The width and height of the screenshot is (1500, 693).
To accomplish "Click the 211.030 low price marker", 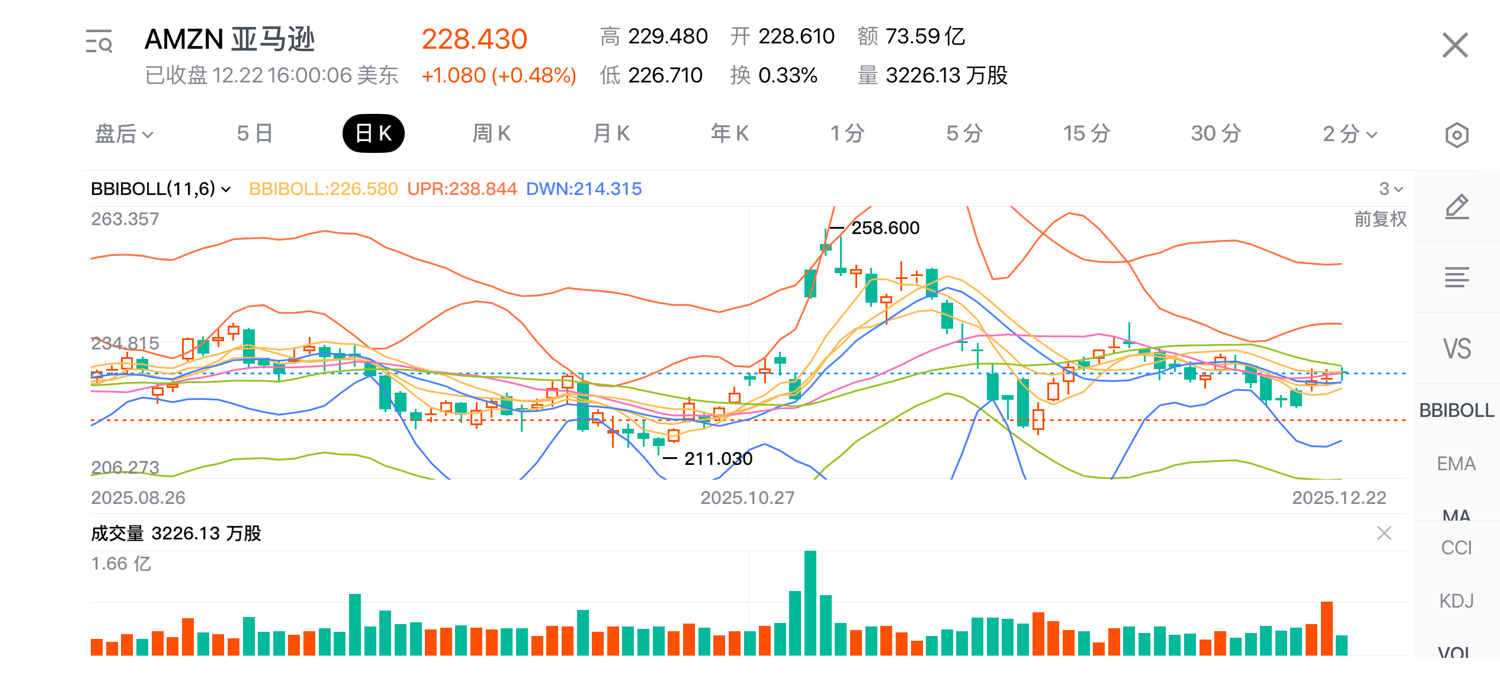I will click(x=718, y=459).
